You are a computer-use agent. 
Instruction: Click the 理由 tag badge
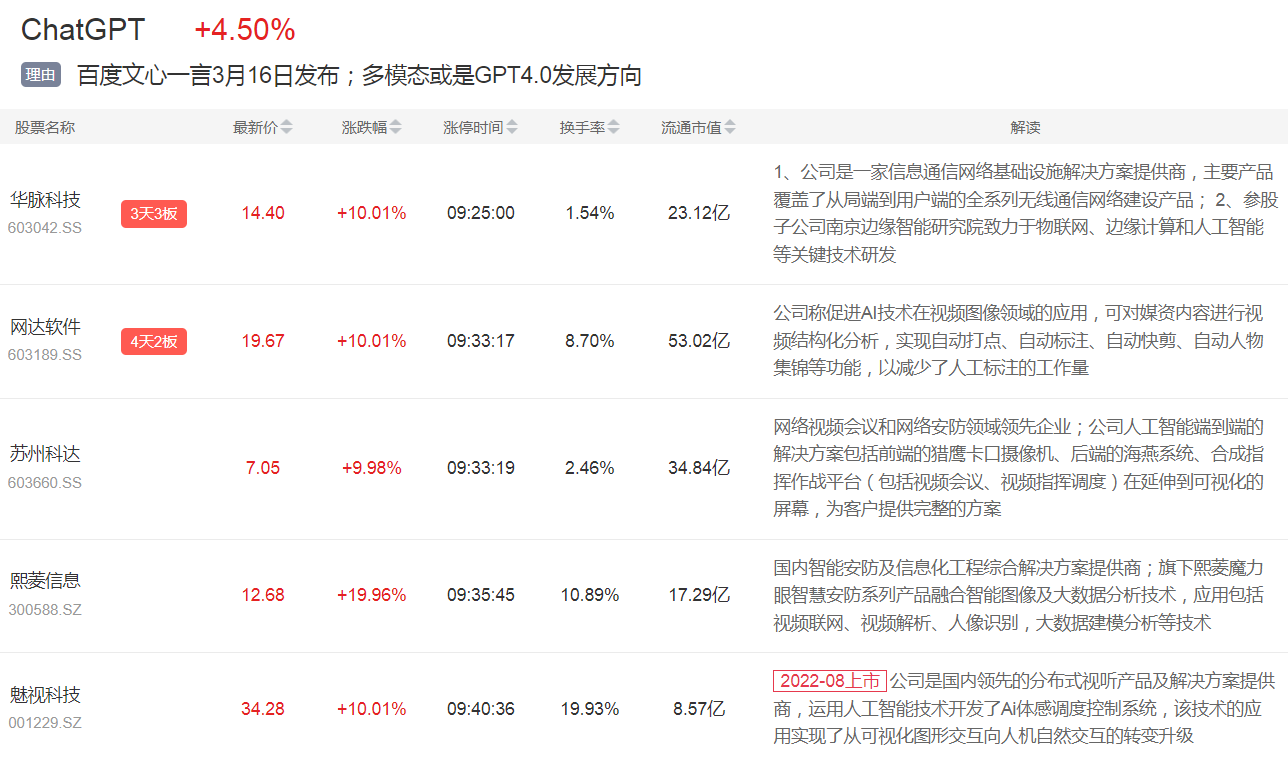(41, 75)
